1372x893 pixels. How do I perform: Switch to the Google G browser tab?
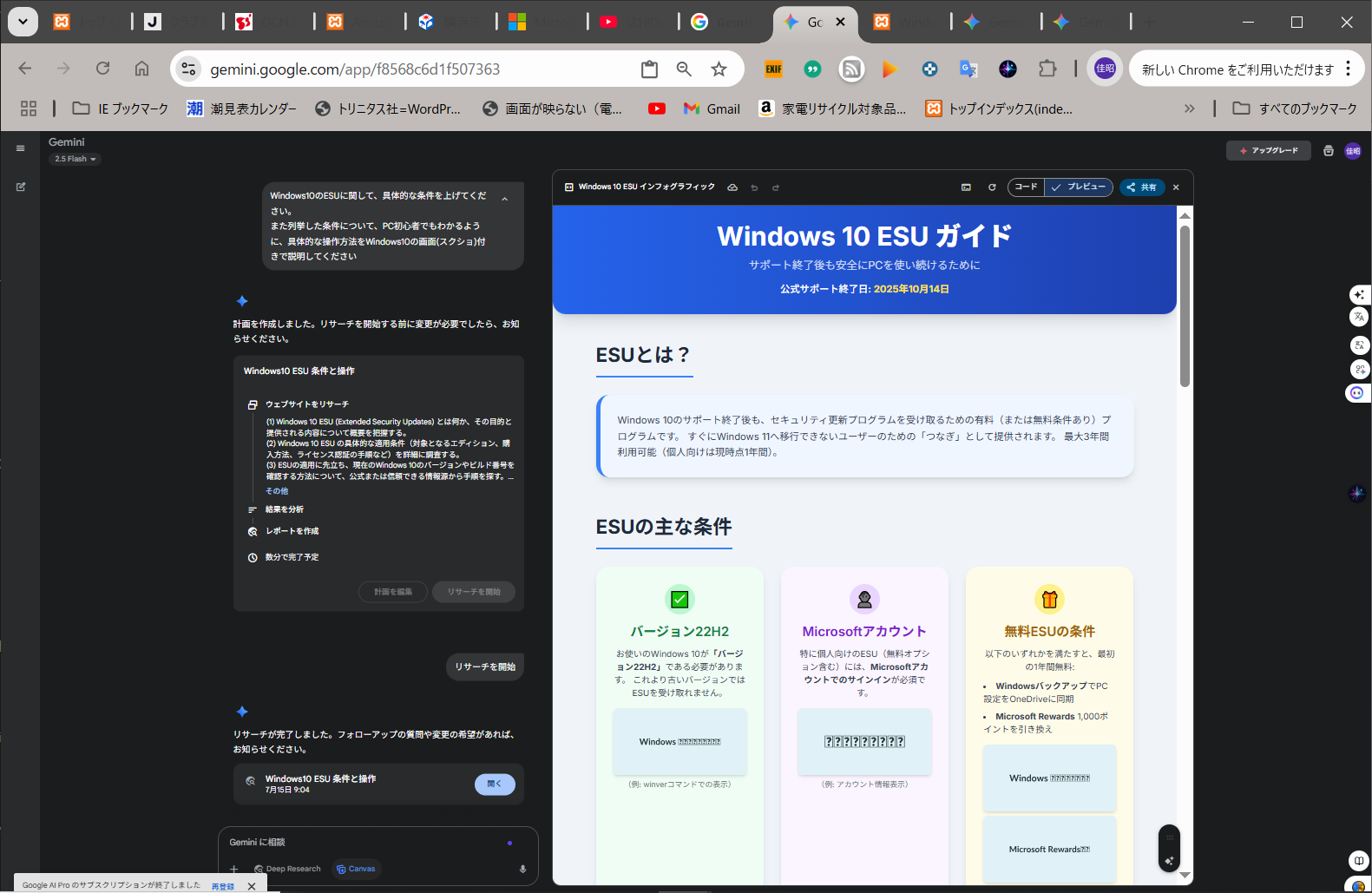click(722, 22)
